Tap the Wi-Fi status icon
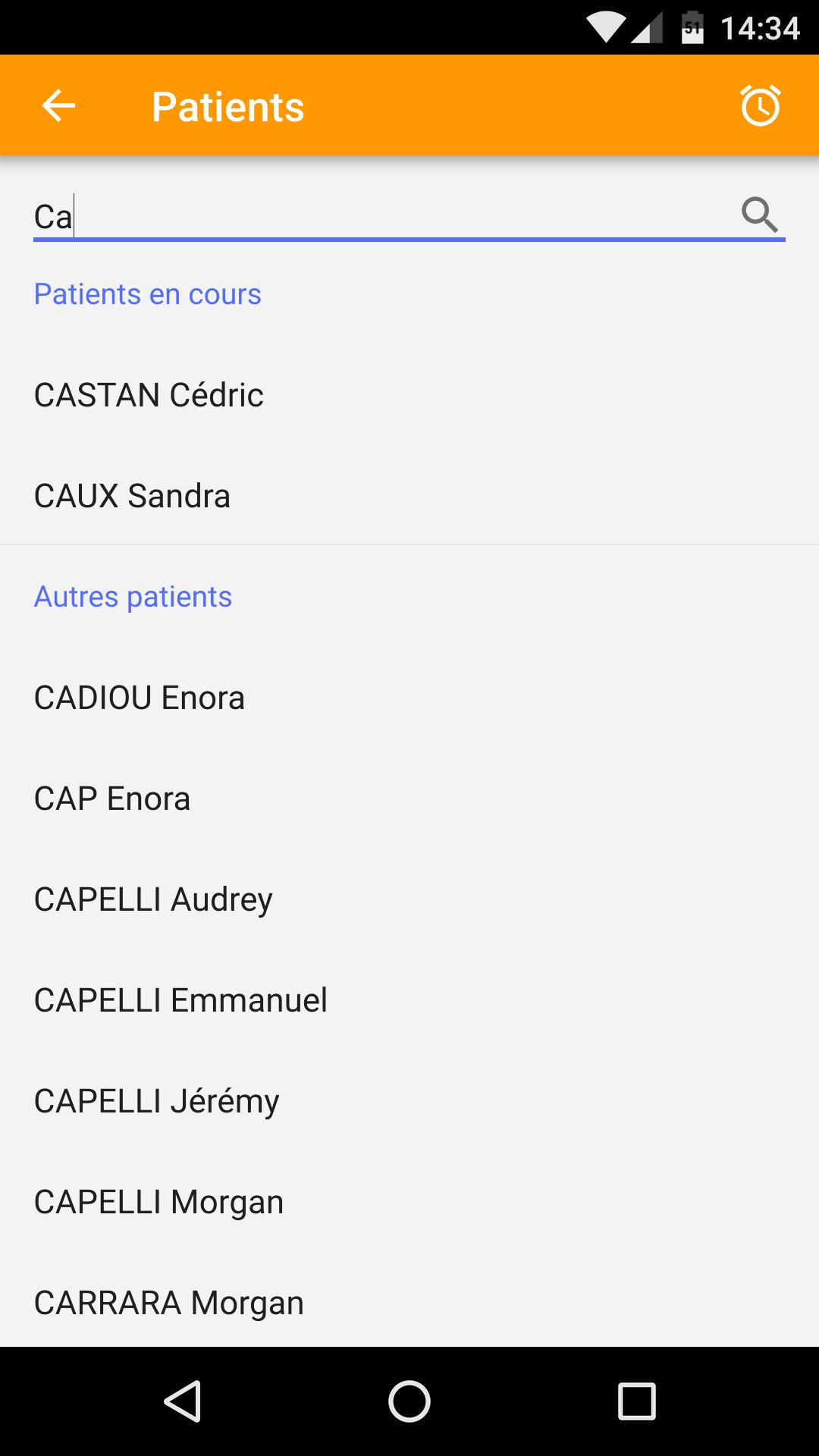Viewport: 819px width, 1456px height. coord(606,29)
